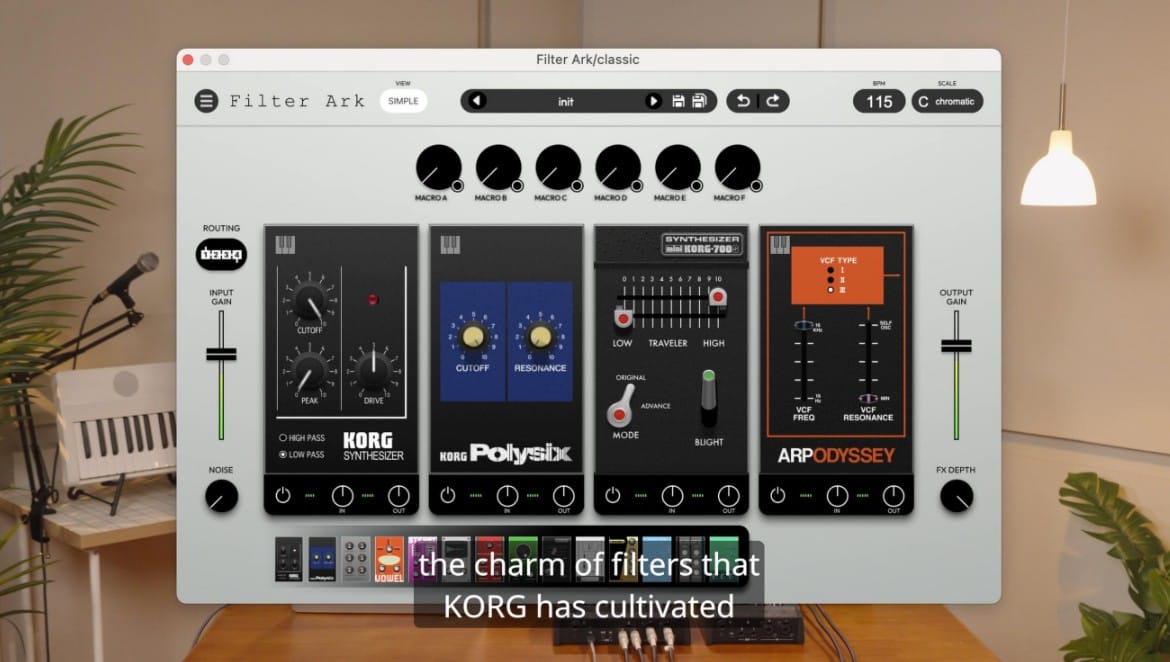Click the MACRO D knob
This screenshot has width=1170, height=662.
[x=617, y=167]
